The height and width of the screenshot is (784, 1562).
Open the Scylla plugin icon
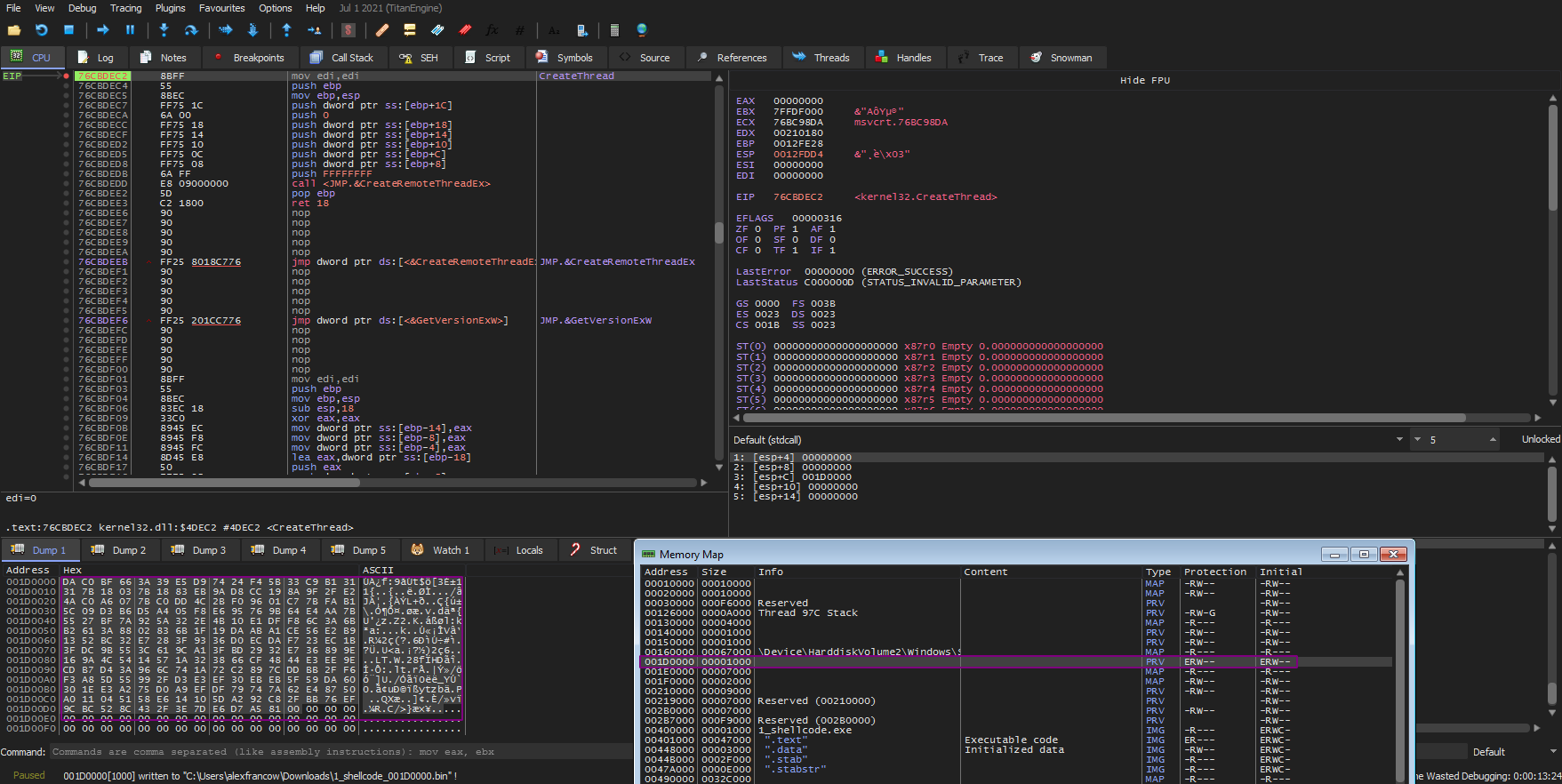[x=348, y=30]
